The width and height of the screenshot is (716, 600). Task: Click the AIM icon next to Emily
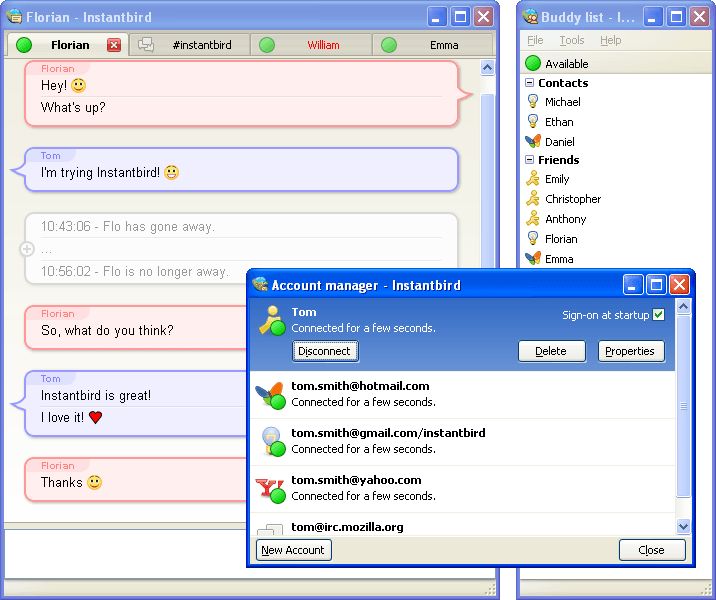pyautogui.click(x=533, y=179)
